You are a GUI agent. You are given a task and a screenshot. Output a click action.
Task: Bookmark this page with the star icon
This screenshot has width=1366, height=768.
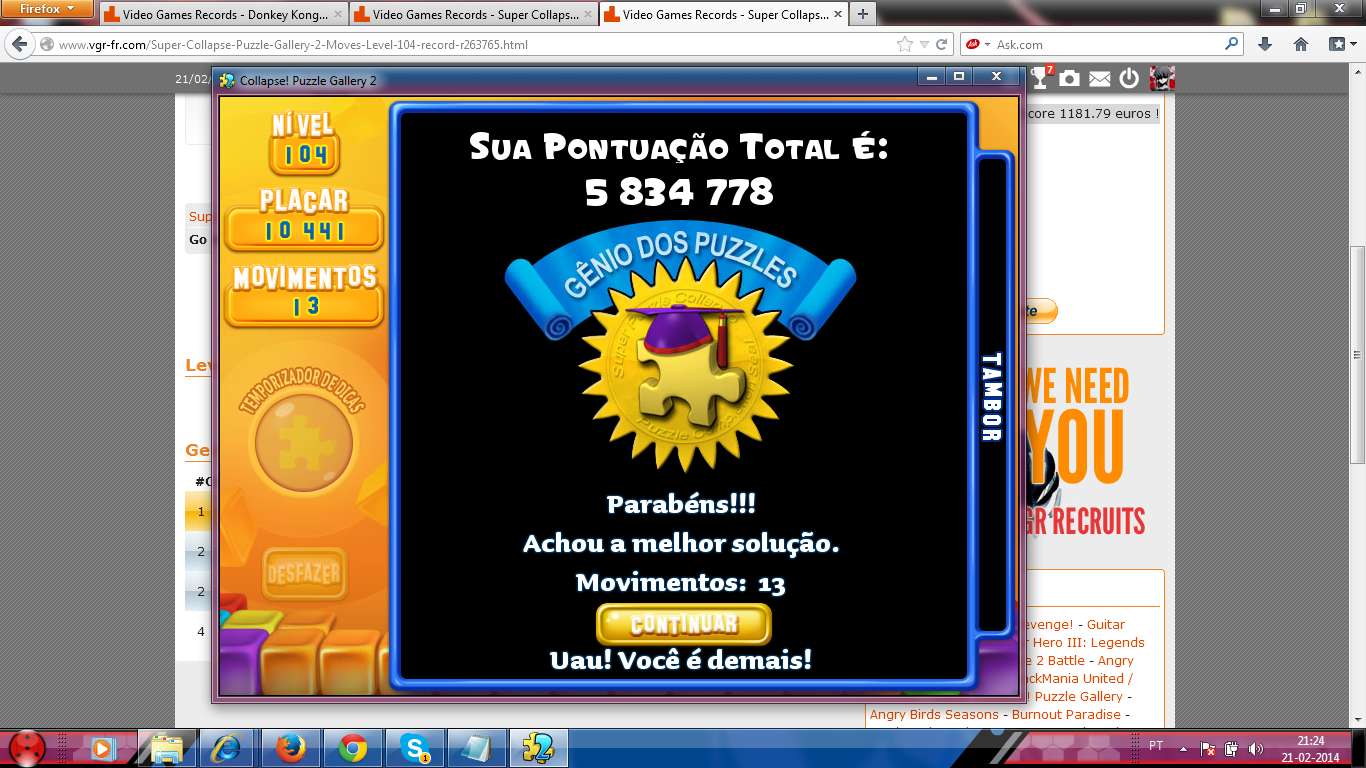pos(905,44)
